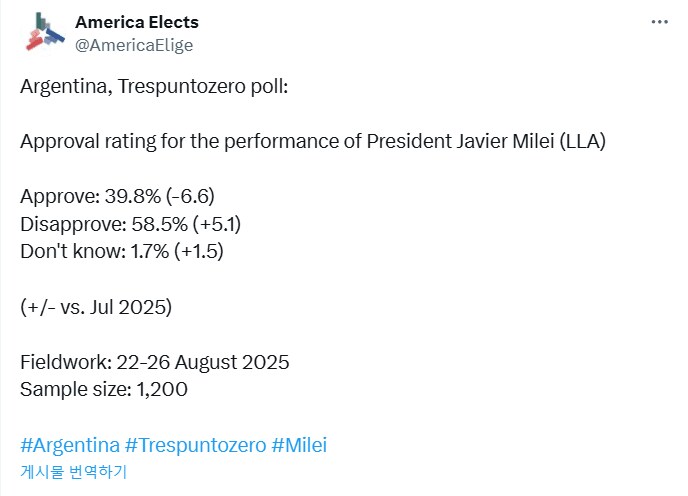The height and width of the screenshot is (496, 688).
Task: Open the America Elects display name
Action: click(x=137, y=22)
